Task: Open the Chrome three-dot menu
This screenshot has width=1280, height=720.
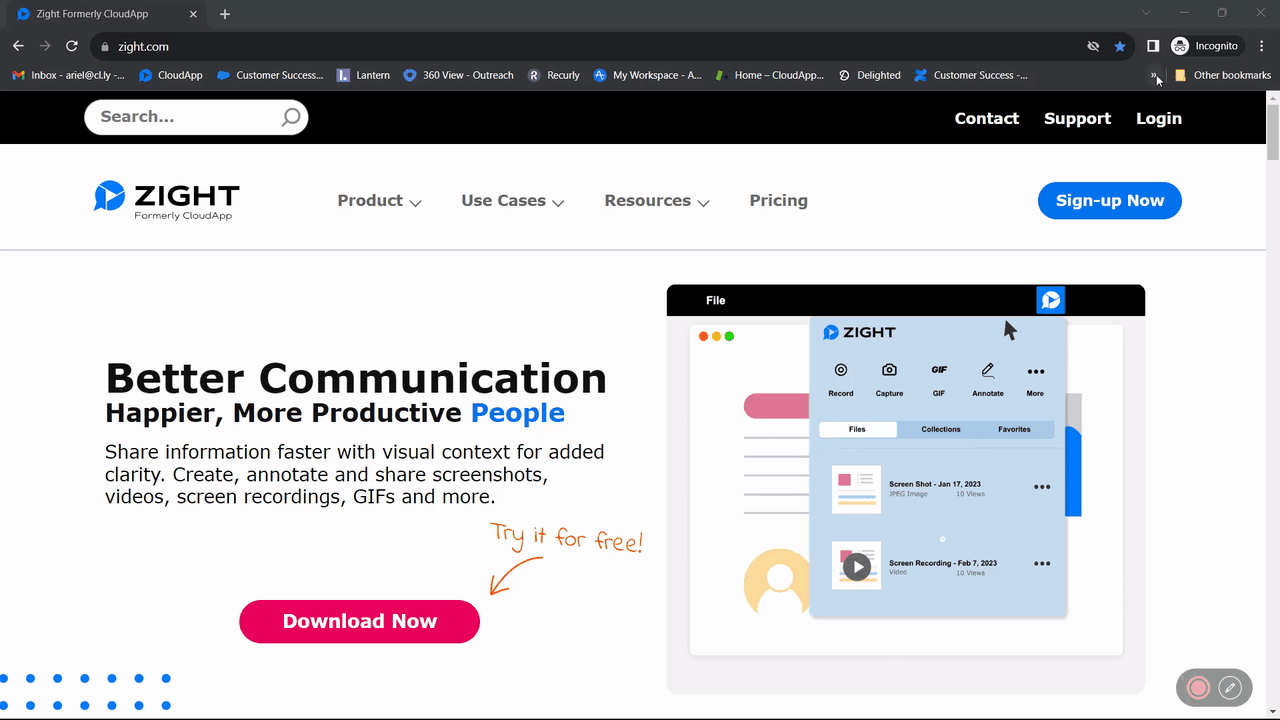Action: pyautogui.click(x=1262, y=46)
